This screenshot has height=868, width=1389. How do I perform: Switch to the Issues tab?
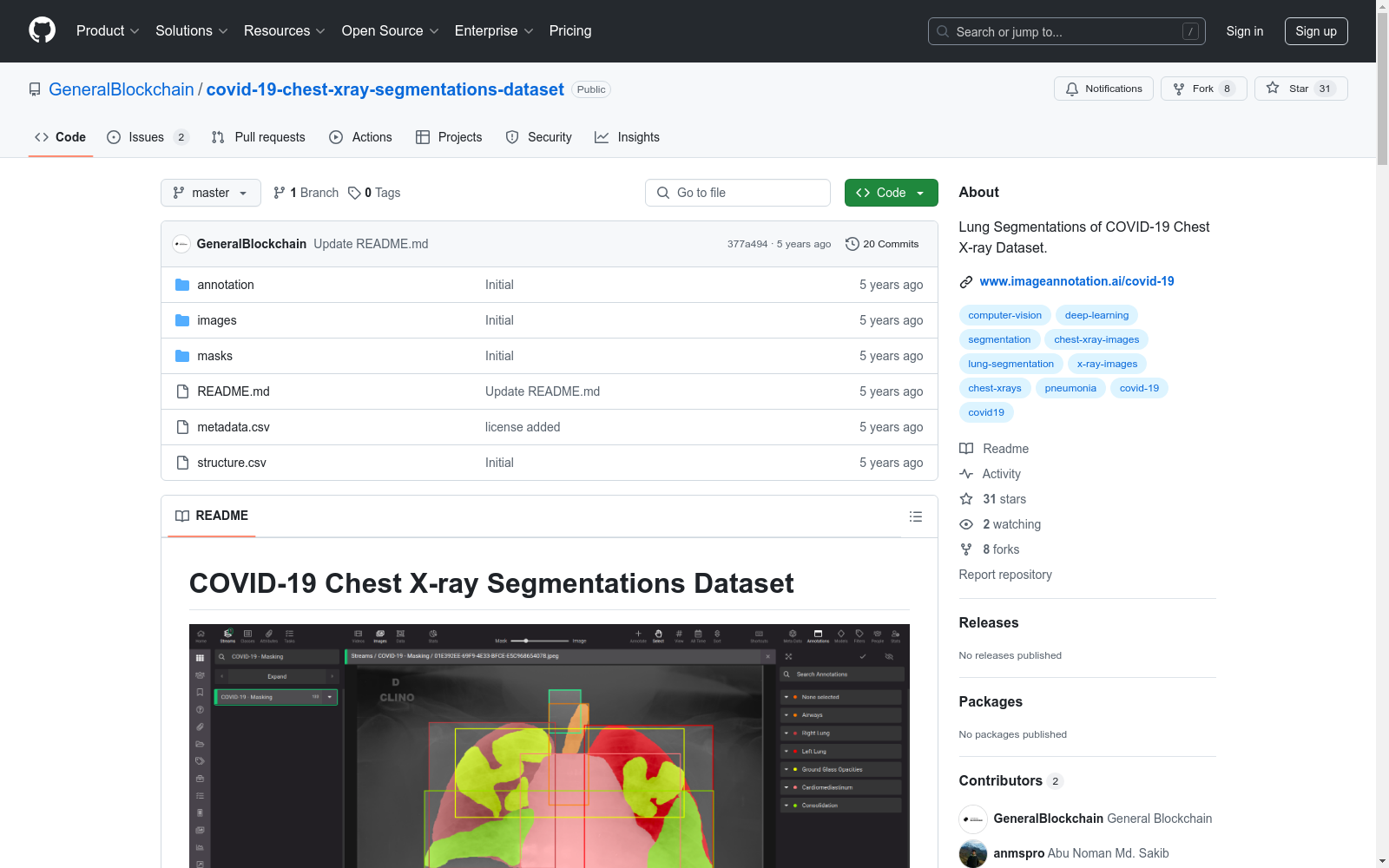(148, 137)
